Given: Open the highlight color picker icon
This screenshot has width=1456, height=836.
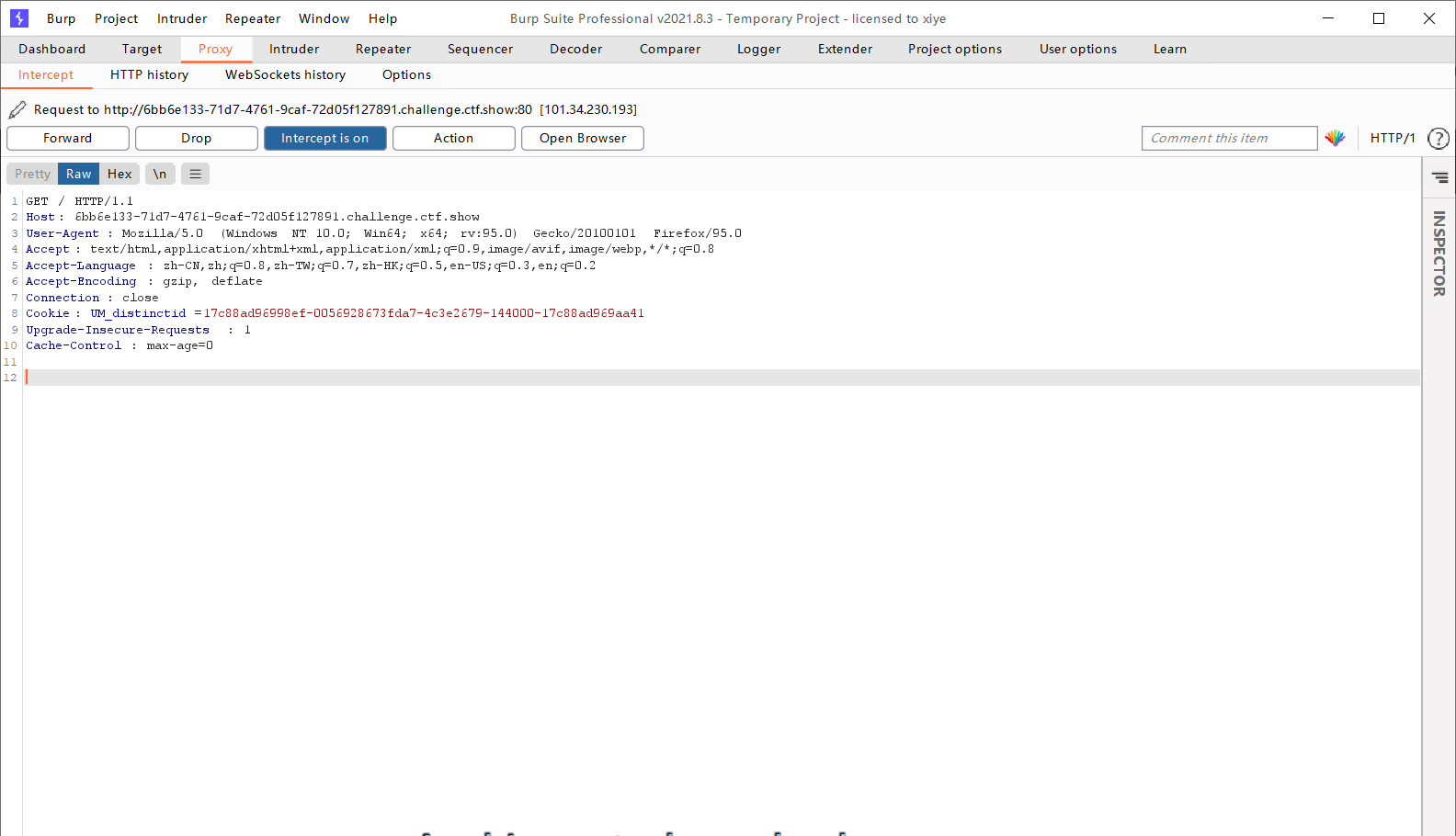Looking at the screenshot, I should point(1335,138).
